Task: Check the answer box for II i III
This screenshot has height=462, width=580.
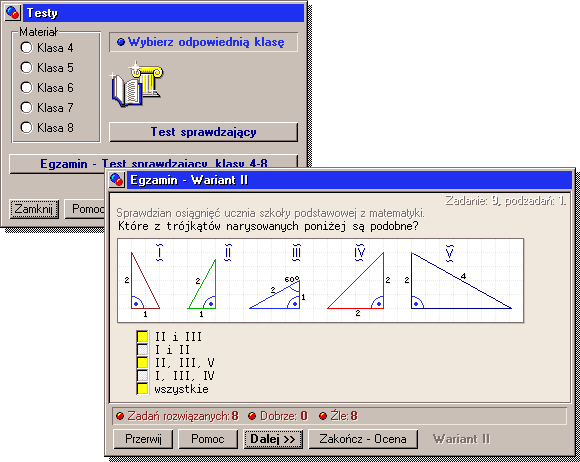Action: pos(142,336)
